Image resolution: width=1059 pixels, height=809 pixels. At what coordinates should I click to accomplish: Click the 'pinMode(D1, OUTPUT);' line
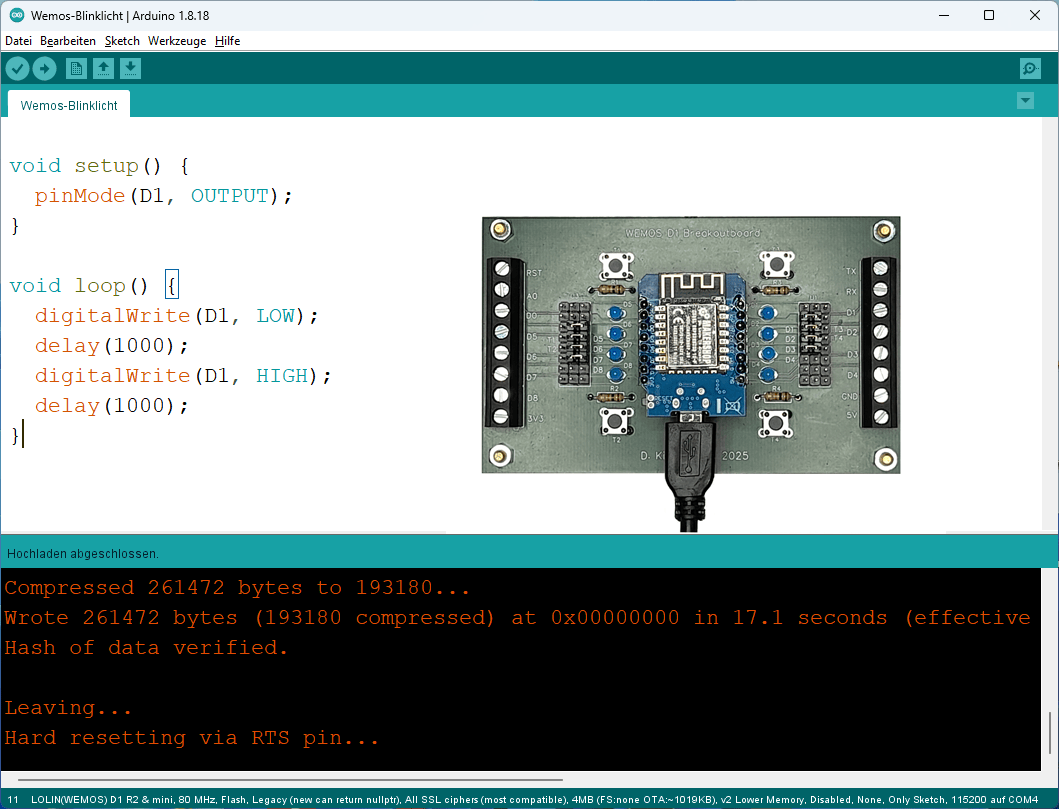click(x=163, y=196)
